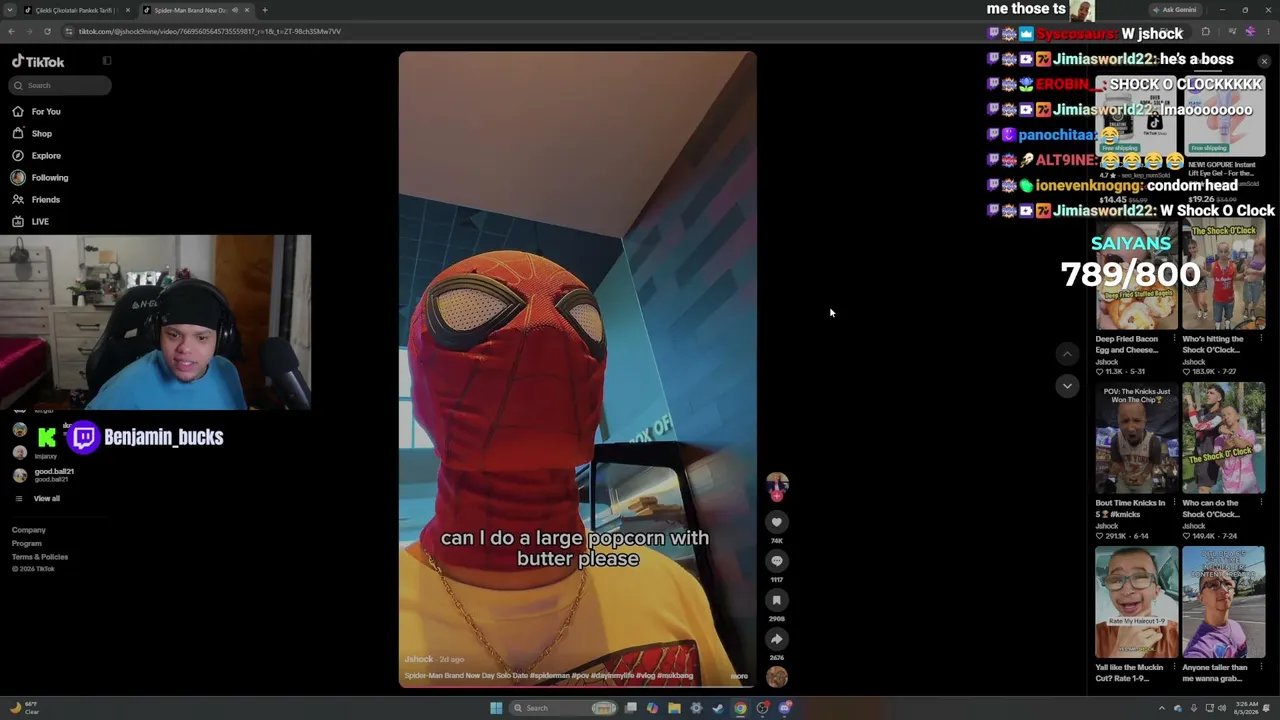Close the Spider-Man Brand New Day tab

click(247, 10)
